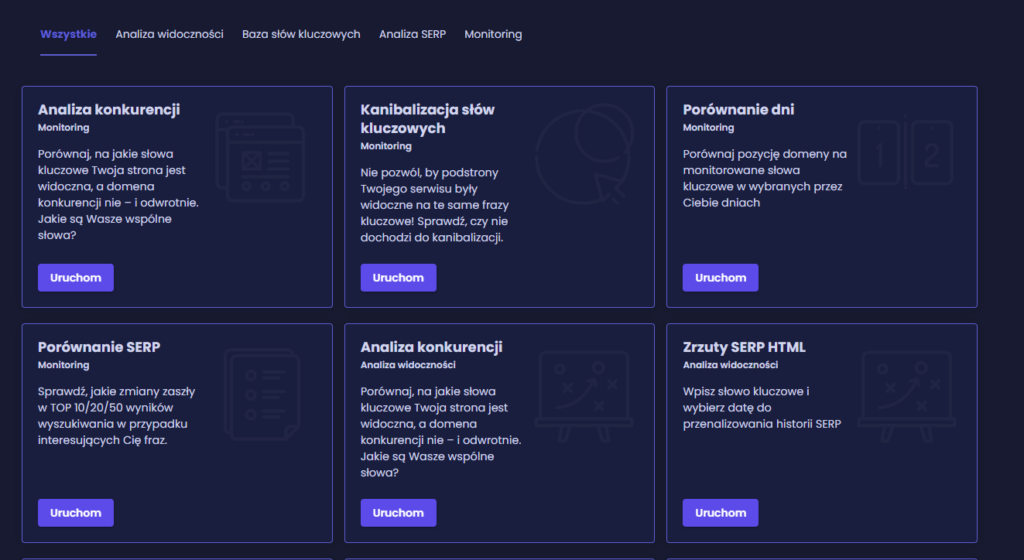Screen dimensions: 1024x560
Task: Switch to the Analiza widoczności tab
Action: (x=169, y=34)
